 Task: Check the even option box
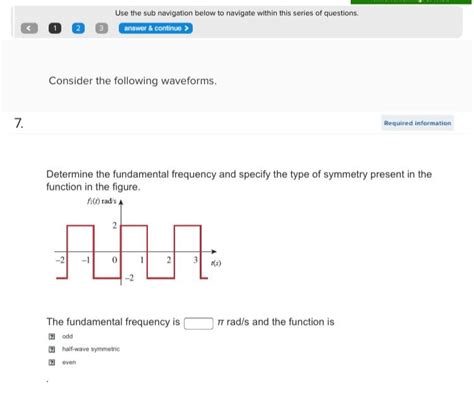click(x=52, y=362)
